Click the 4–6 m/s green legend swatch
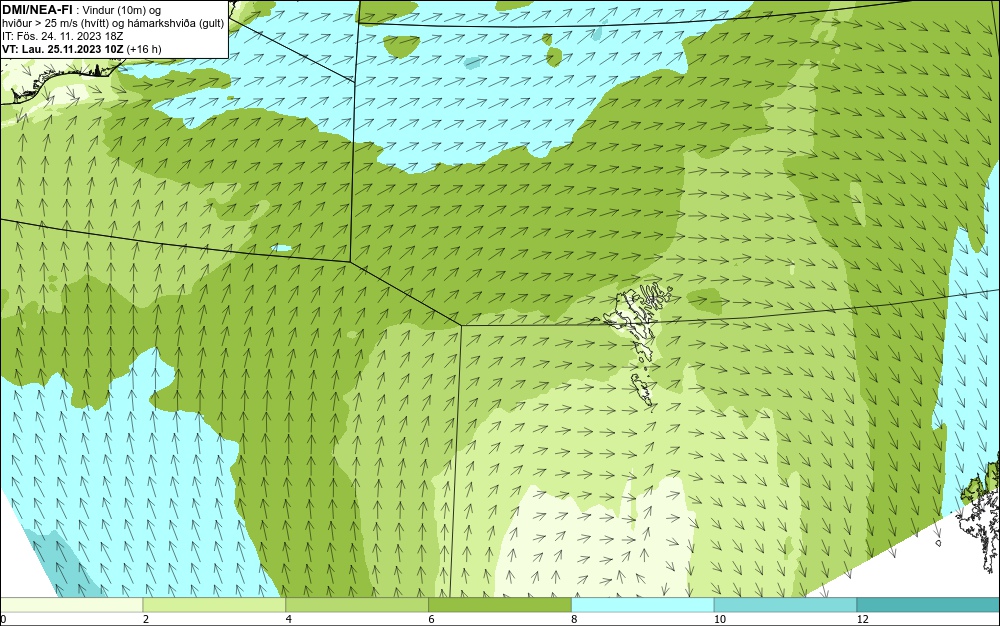The height and width of the screenshot is (626, 1000). click(357, 605)
